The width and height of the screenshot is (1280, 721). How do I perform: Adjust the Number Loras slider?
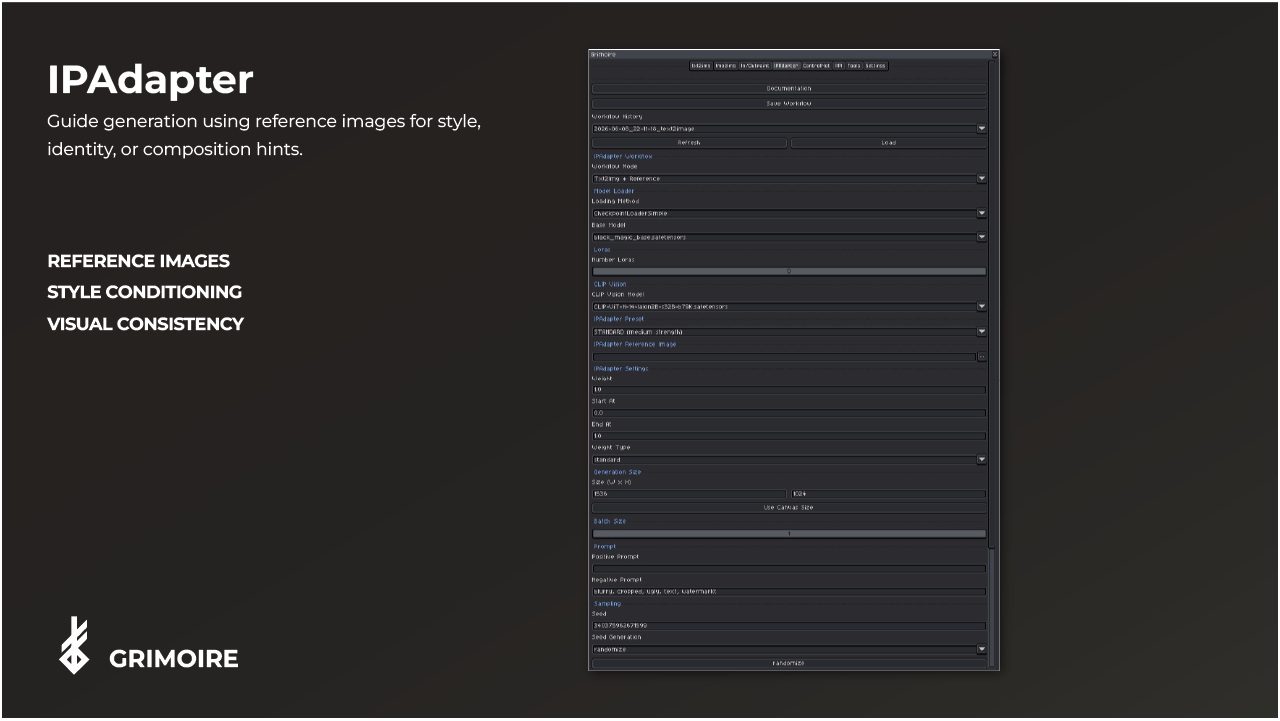[789, 271]
